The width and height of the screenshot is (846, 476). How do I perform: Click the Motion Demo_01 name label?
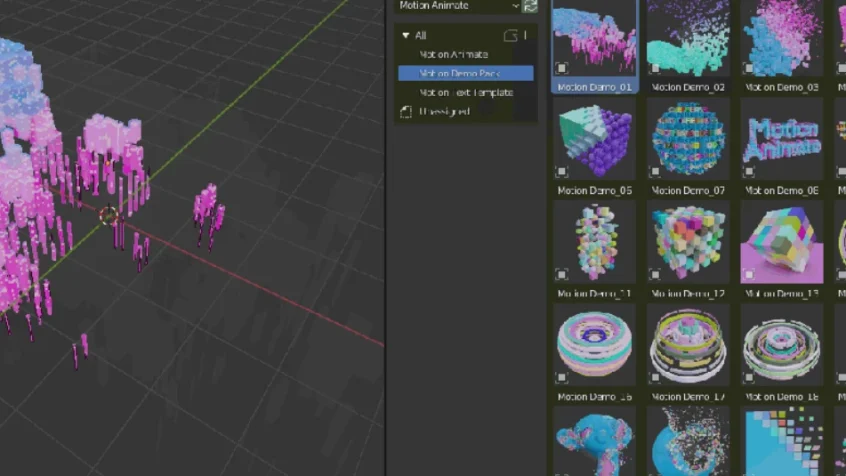pyautogui.click(x=595, y=87)
